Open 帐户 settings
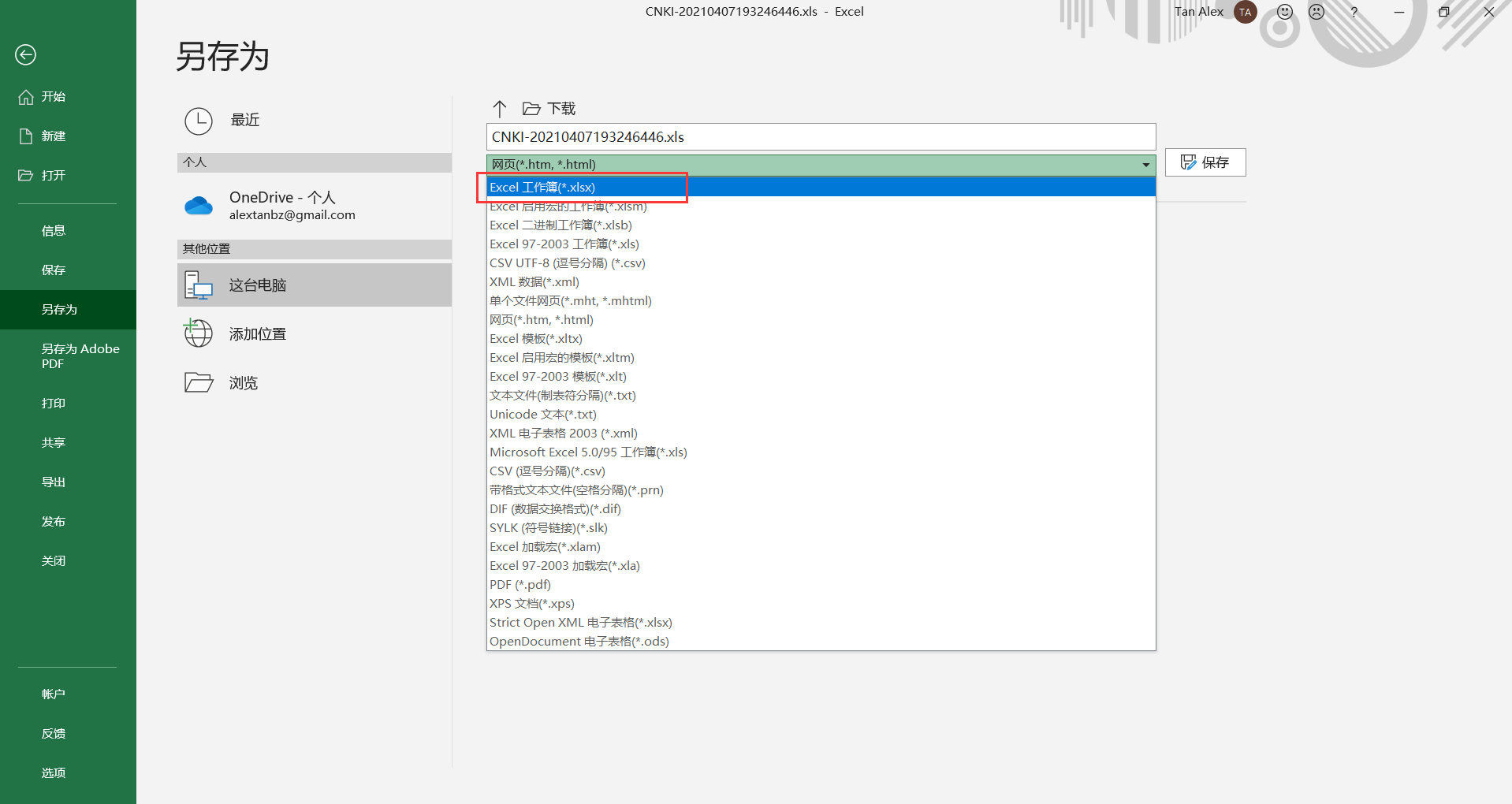The height and width of the screenshot is (804, 1512). [68, 694]
